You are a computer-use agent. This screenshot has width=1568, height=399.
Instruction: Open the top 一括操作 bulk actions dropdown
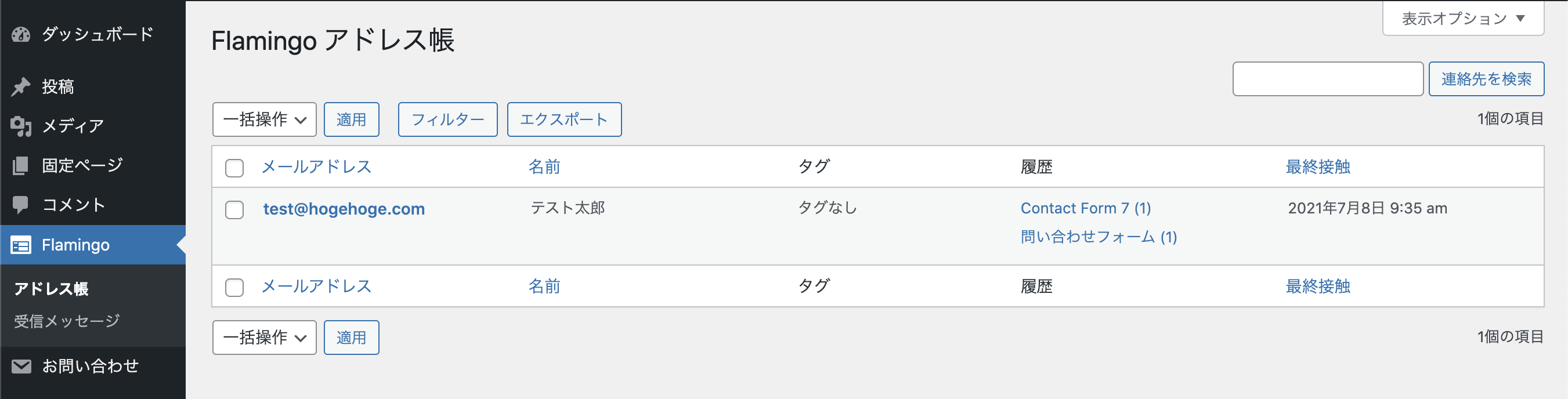(264, 119)
